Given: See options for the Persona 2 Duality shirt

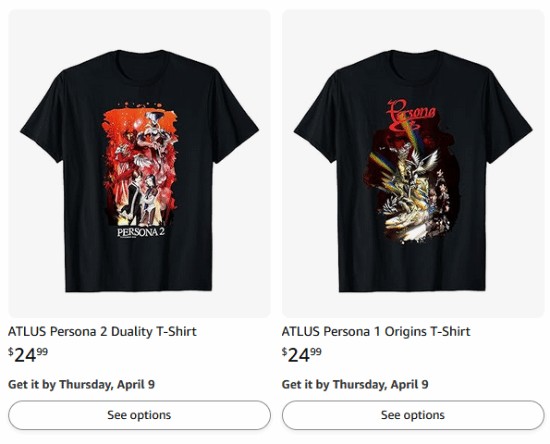Looking at the screenshot, I should 139,415.
